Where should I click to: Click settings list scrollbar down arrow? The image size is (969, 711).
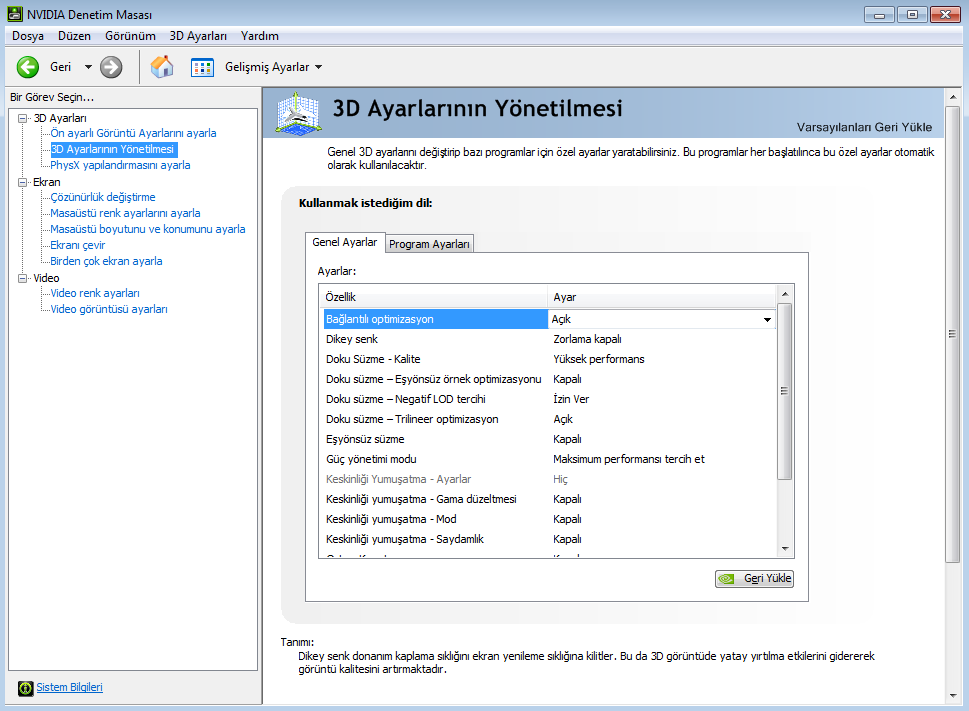coord(785,549)
